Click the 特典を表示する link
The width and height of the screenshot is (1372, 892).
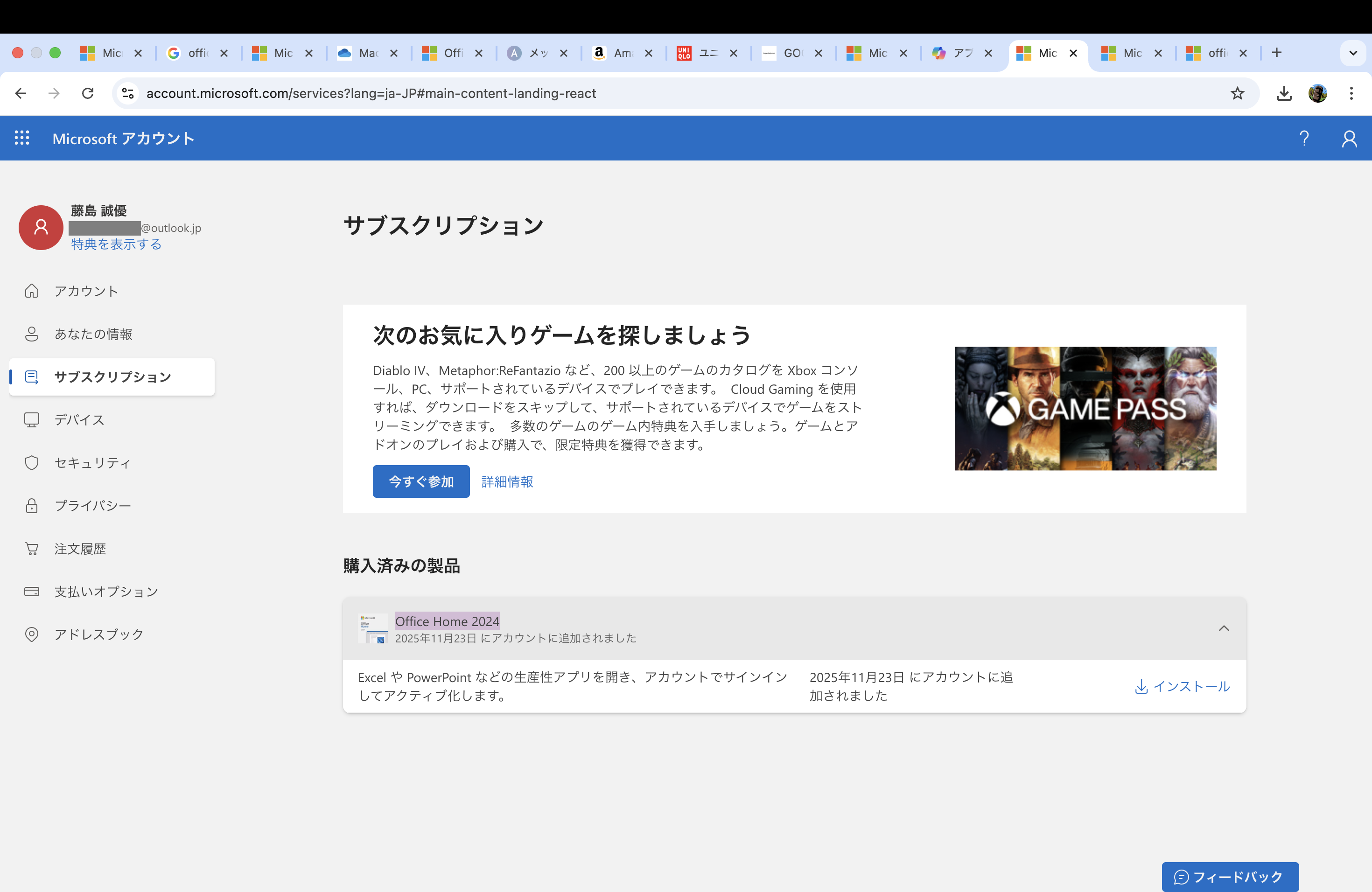[x=116, y=244]
